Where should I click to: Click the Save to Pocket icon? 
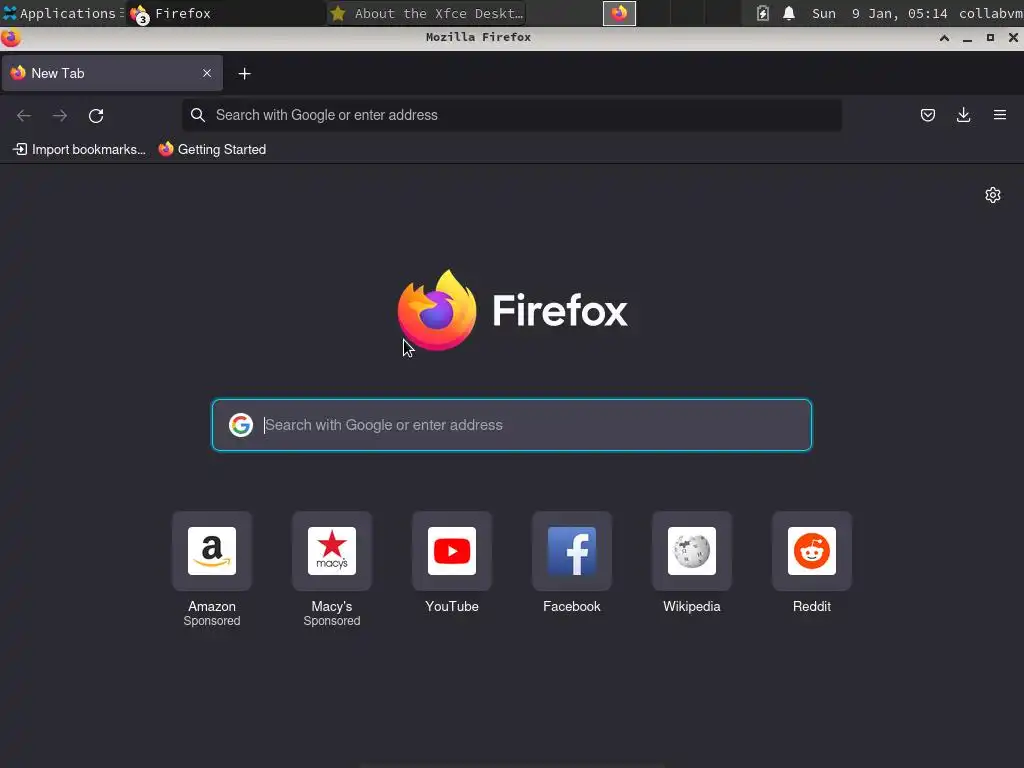(x=927, y=115)
